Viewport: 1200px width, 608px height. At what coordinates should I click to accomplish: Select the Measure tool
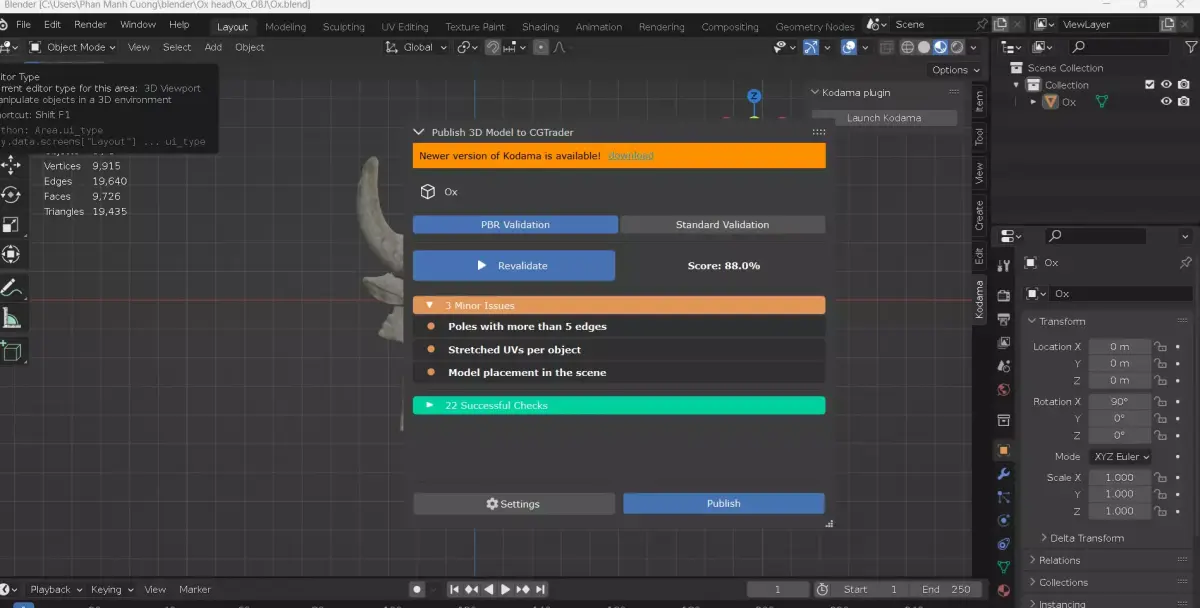click(x=11, y=319)
